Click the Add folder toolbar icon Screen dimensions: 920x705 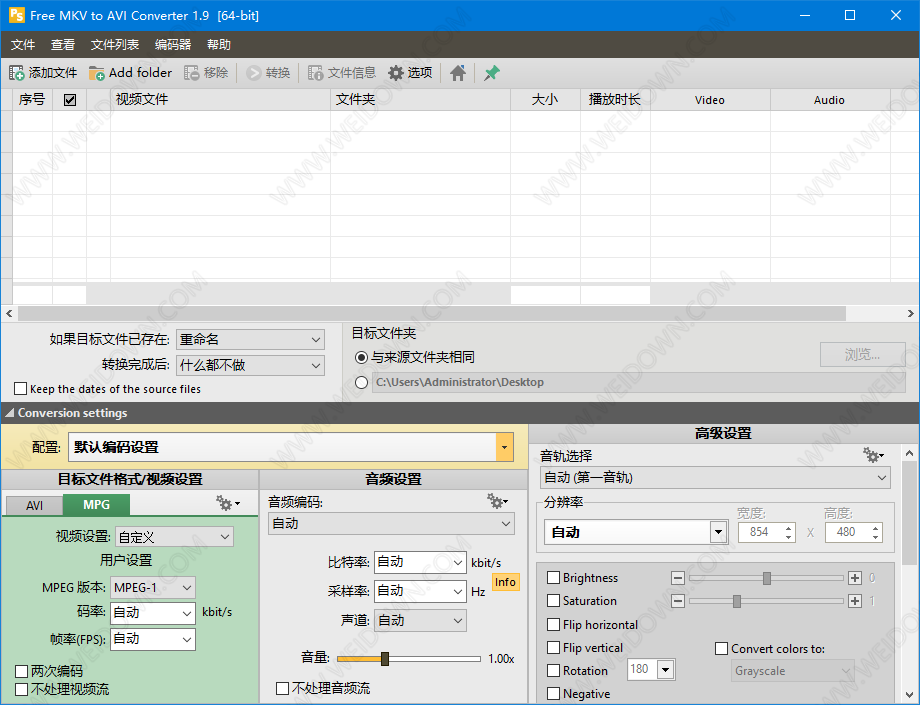pos(96,73)
